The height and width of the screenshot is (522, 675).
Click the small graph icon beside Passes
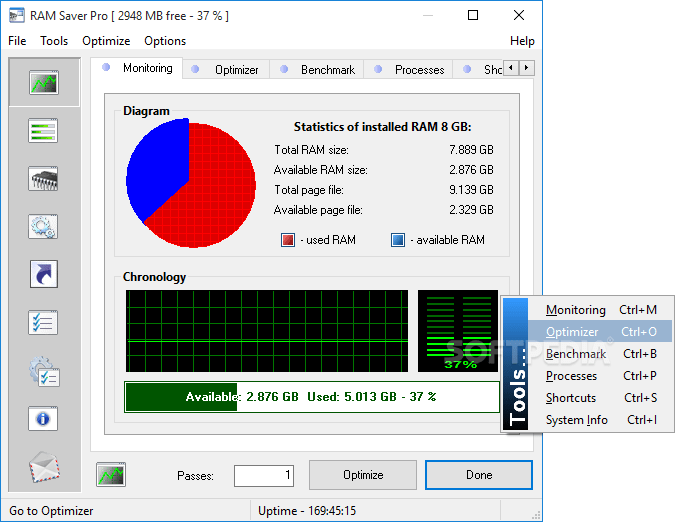[111, 475]
